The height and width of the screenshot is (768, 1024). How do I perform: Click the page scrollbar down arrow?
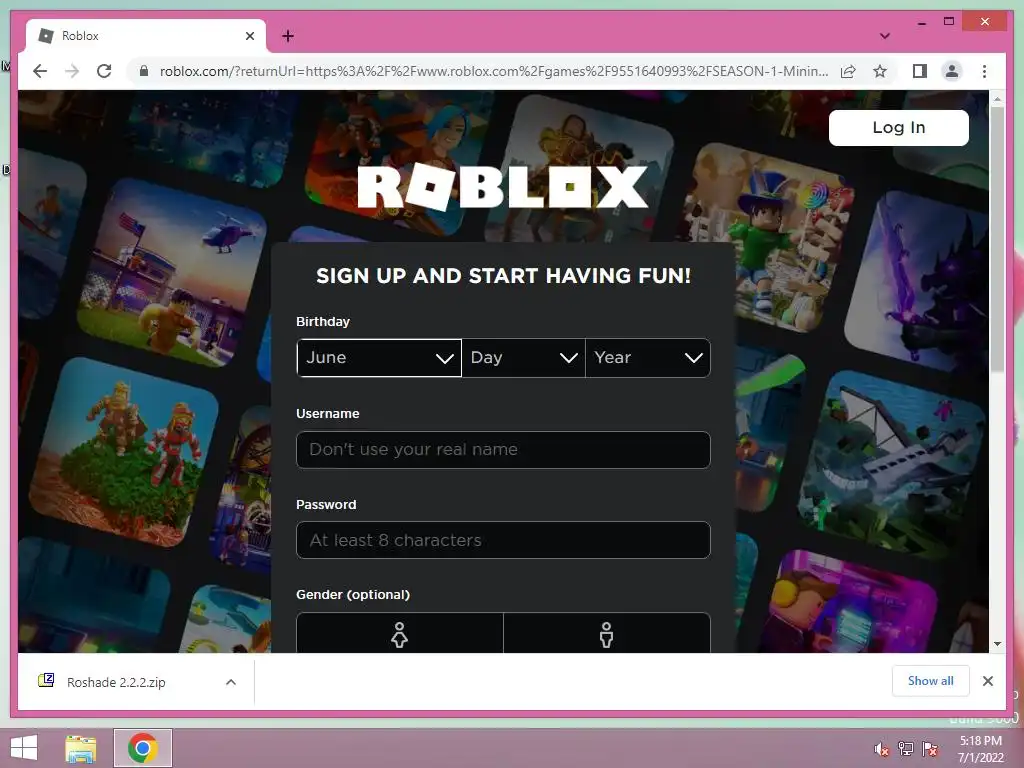[997, 644]
